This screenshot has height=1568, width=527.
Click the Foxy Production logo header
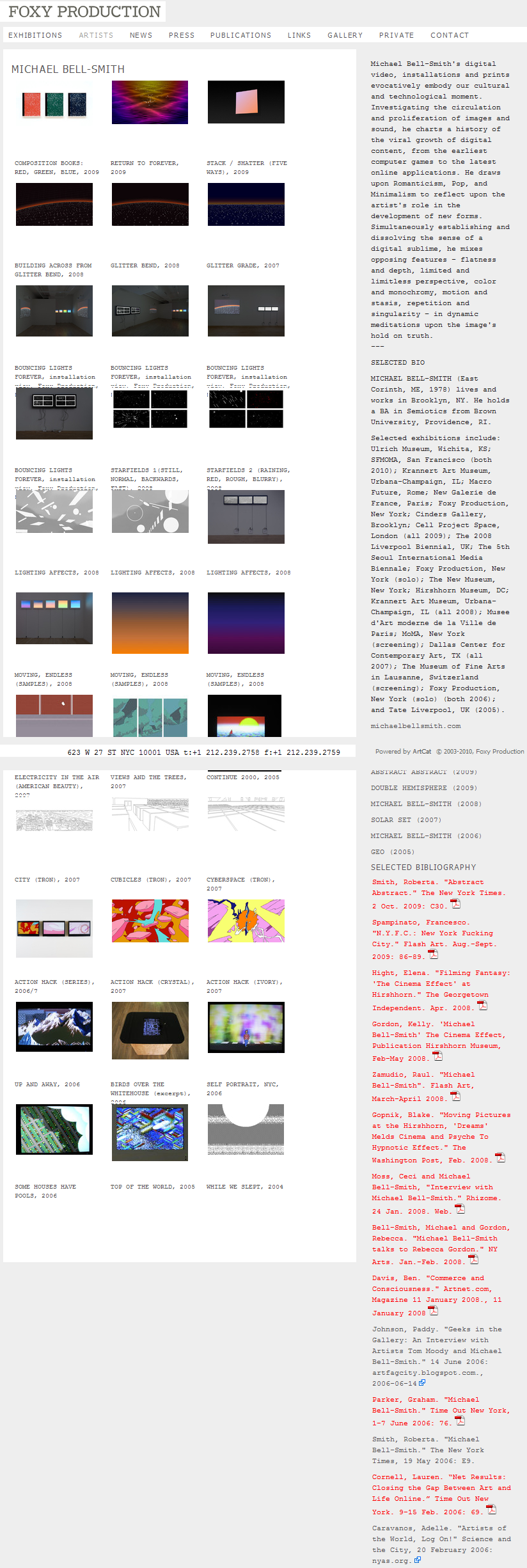pyautogui.click(x=84, y=12)
